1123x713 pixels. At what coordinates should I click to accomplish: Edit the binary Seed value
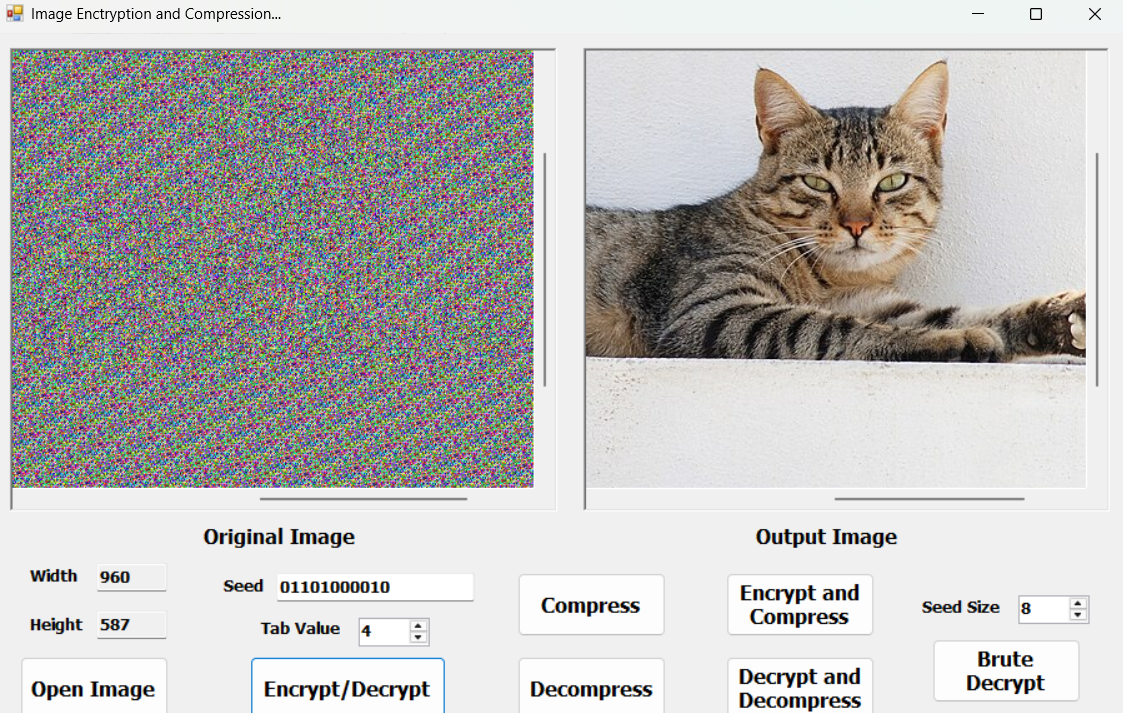374,587
